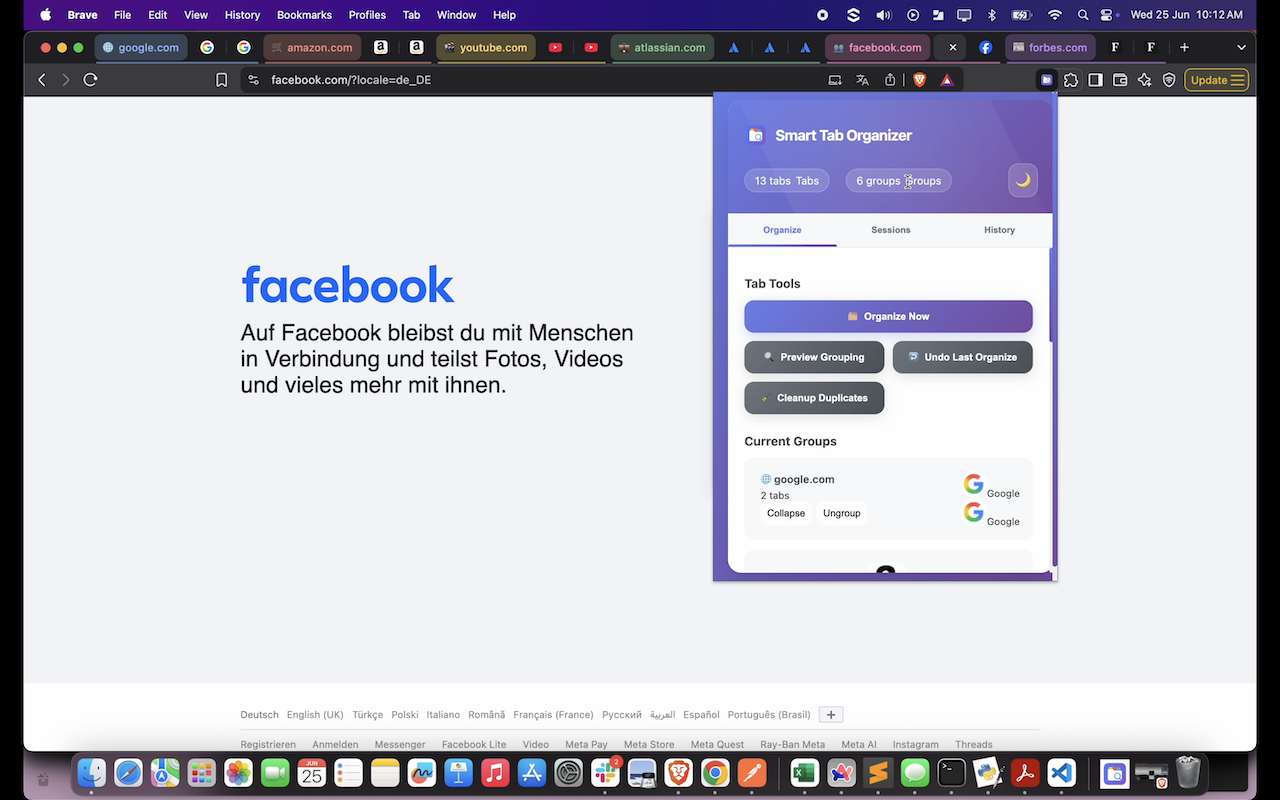Viewport: 1280px width, 800px height.
Task: Open Control Center in the menu bar
Action: (1108, 15)
